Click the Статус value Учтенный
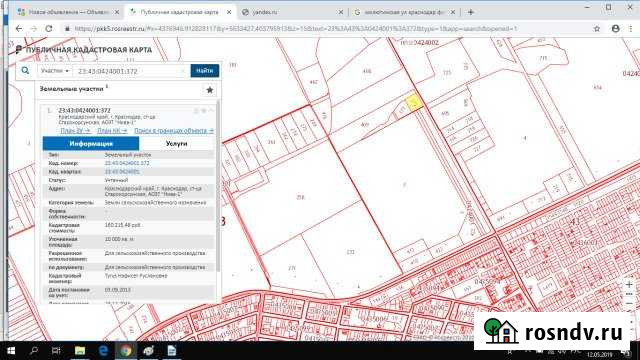This screenshot has height=360, width=640. point(116,180)
